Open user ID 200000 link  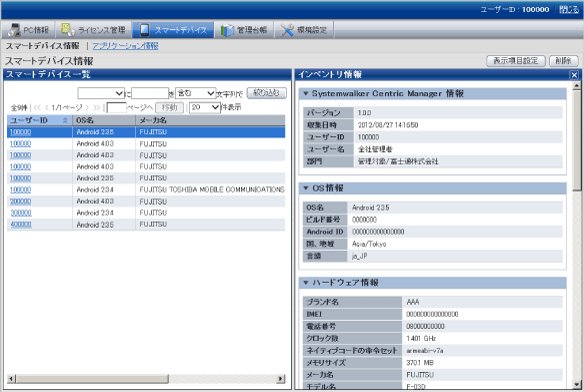pyautogui.click(x=20, y=202)
